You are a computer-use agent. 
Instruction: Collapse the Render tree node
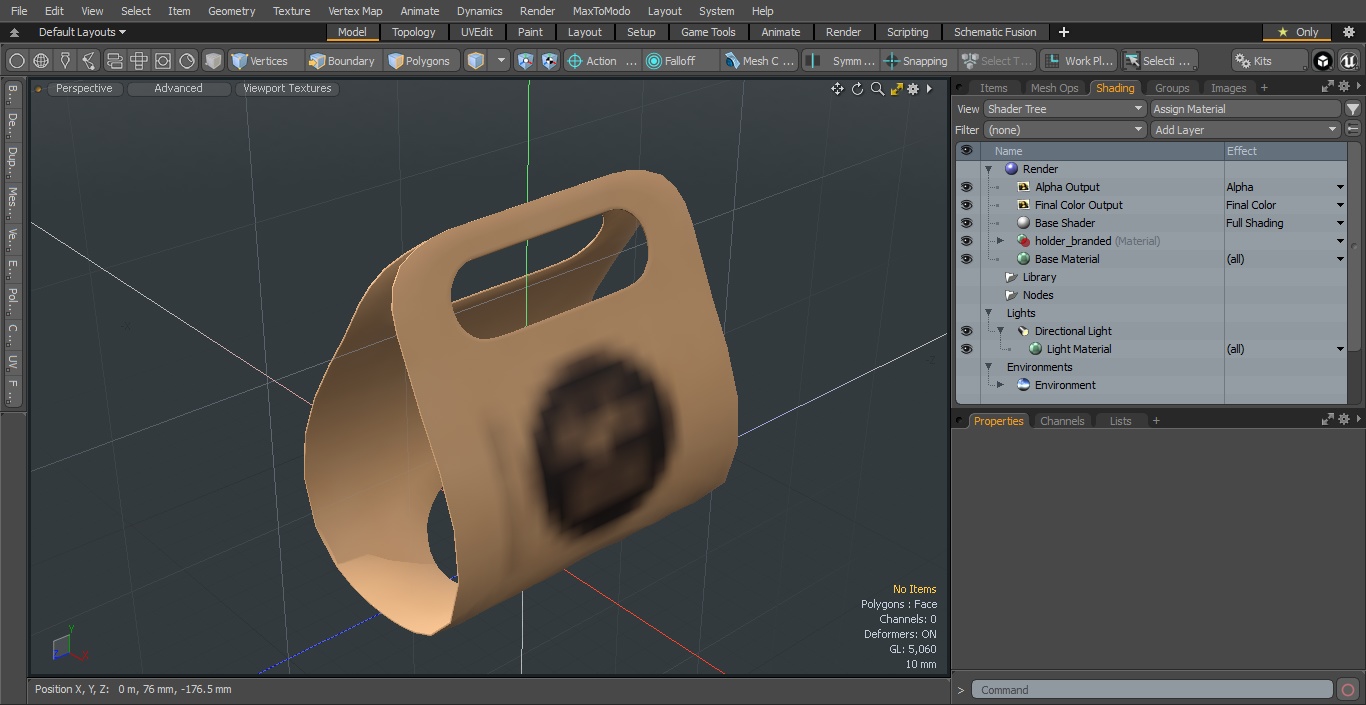coord(988,169)
